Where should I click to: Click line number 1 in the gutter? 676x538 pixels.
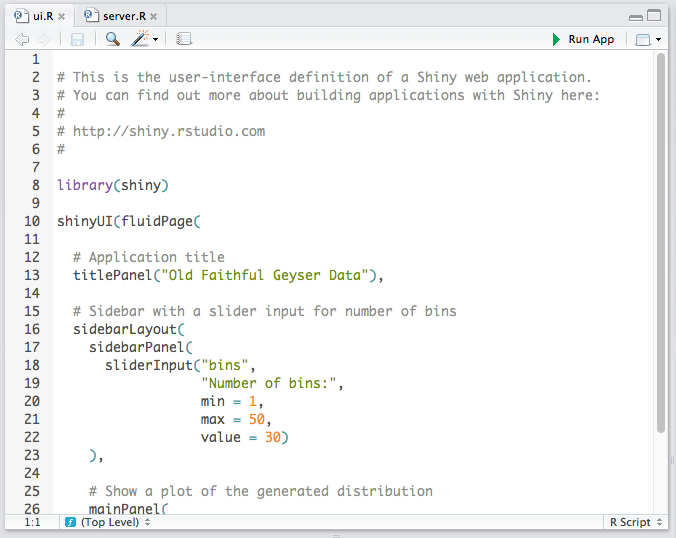[36, 59]
